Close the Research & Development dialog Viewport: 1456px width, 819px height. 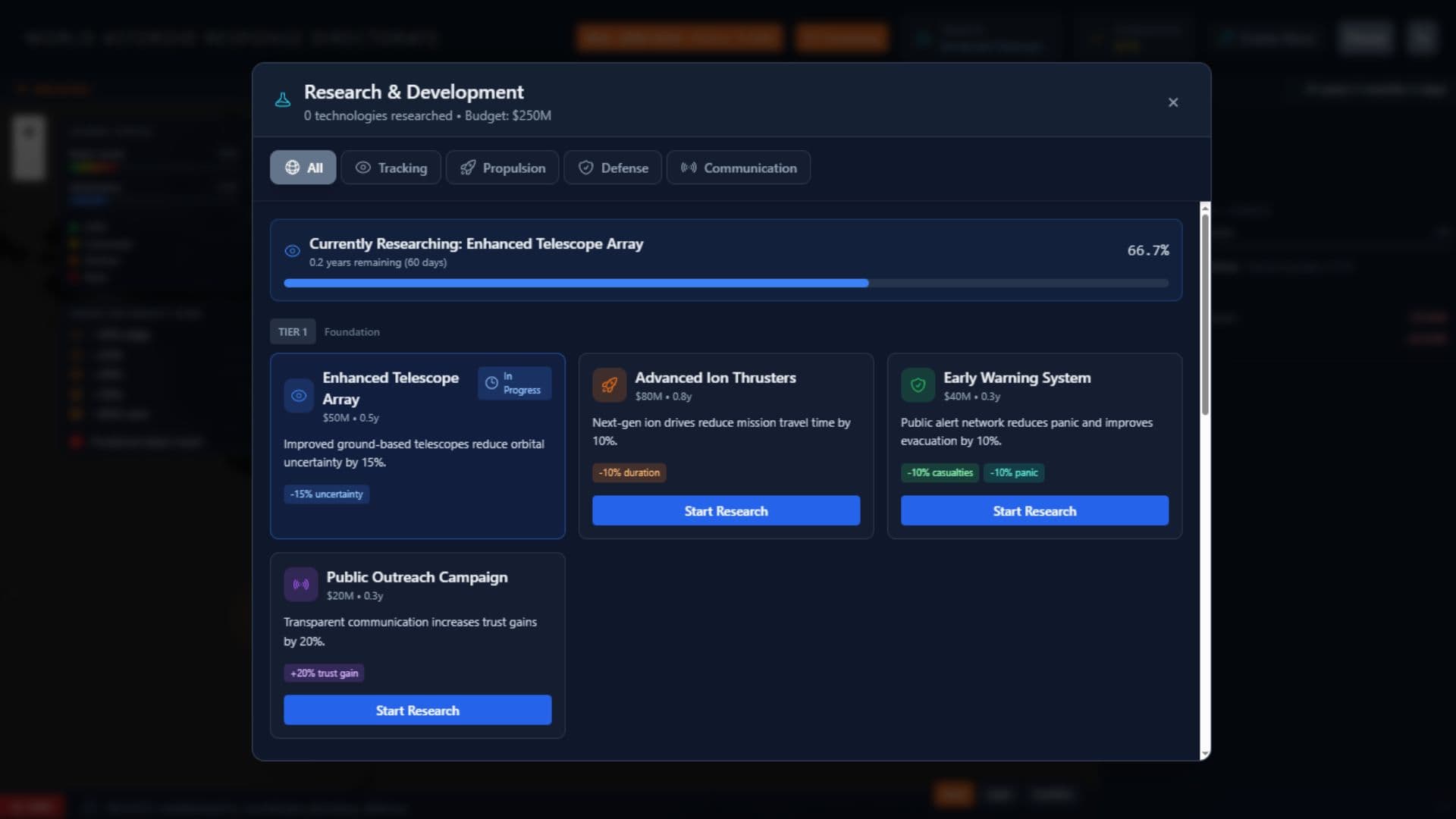coord(1173,102)
